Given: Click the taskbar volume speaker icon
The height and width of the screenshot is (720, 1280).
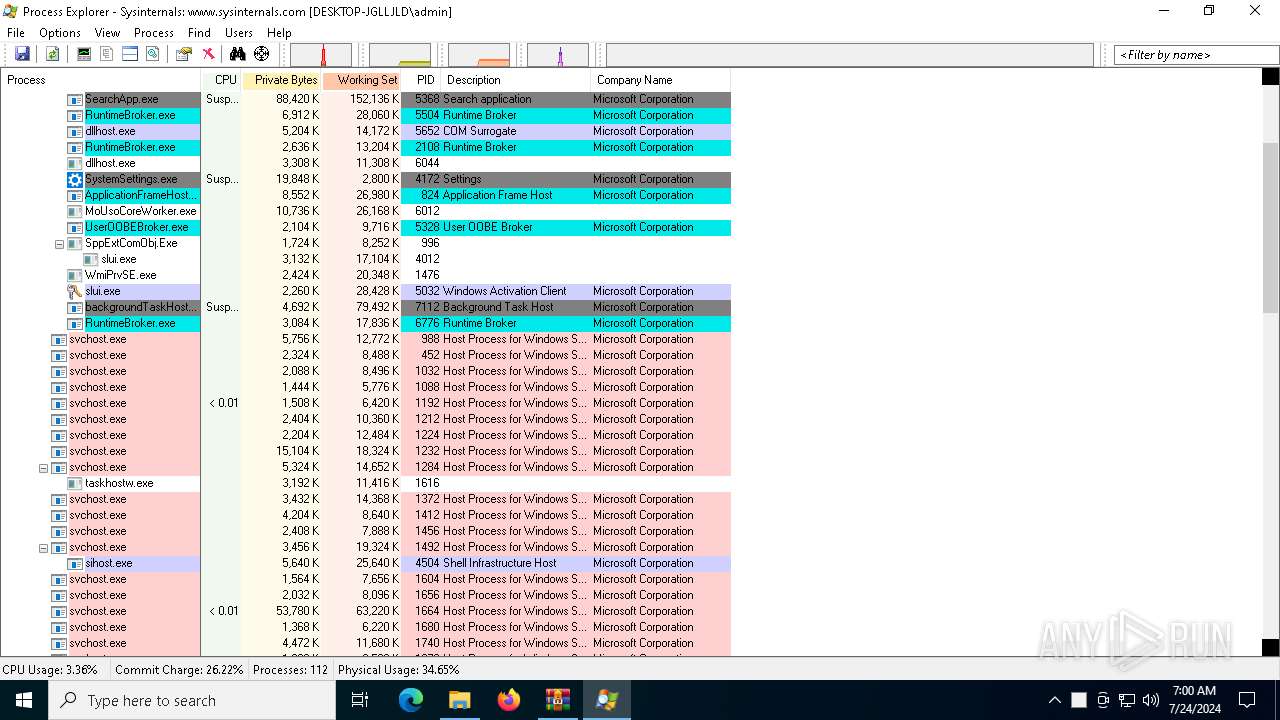Looking at the screenshot, I should coord(1151,700).
